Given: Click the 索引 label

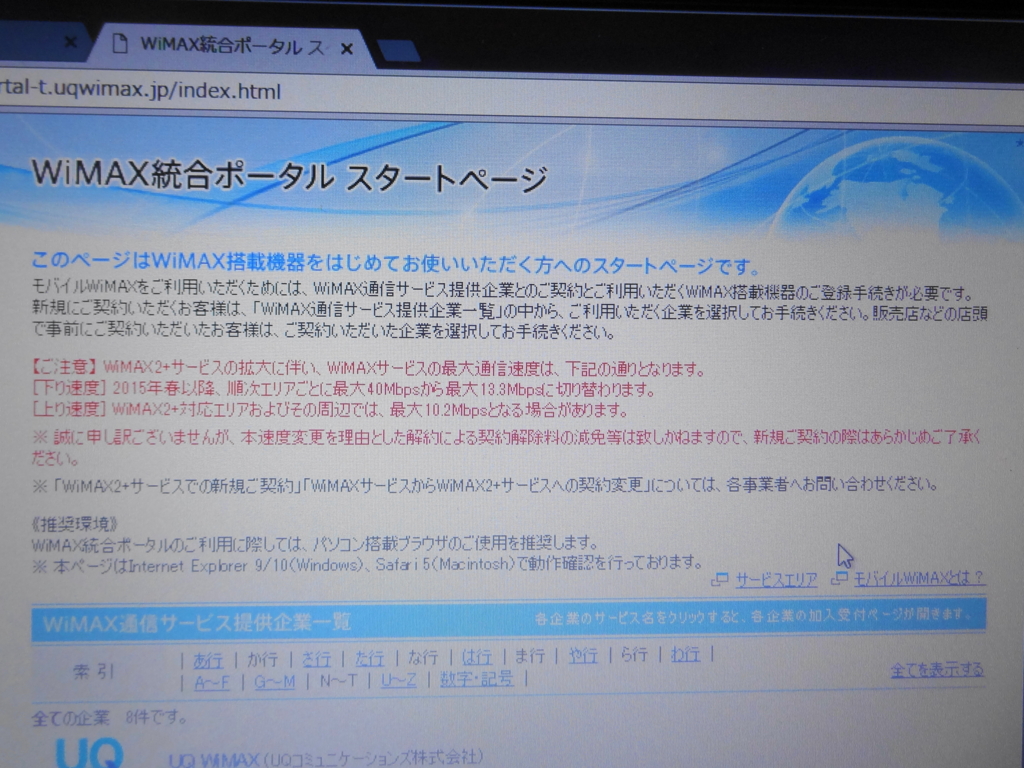Looking at the screenshot, I should 93,671.
